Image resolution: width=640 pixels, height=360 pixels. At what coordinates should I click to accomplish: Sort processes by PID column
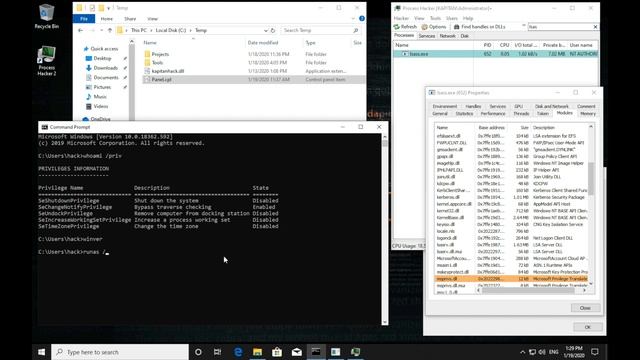(x=487, y=45)
